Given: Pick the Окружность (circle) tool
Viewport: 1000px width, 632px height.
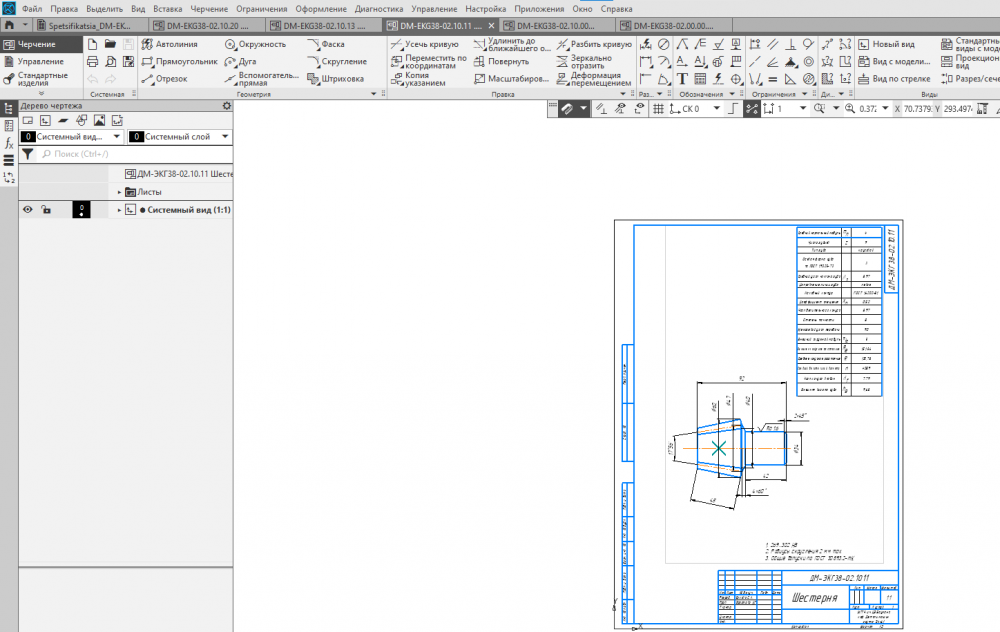Looking at the screenshot, I should tap(256, 44).
